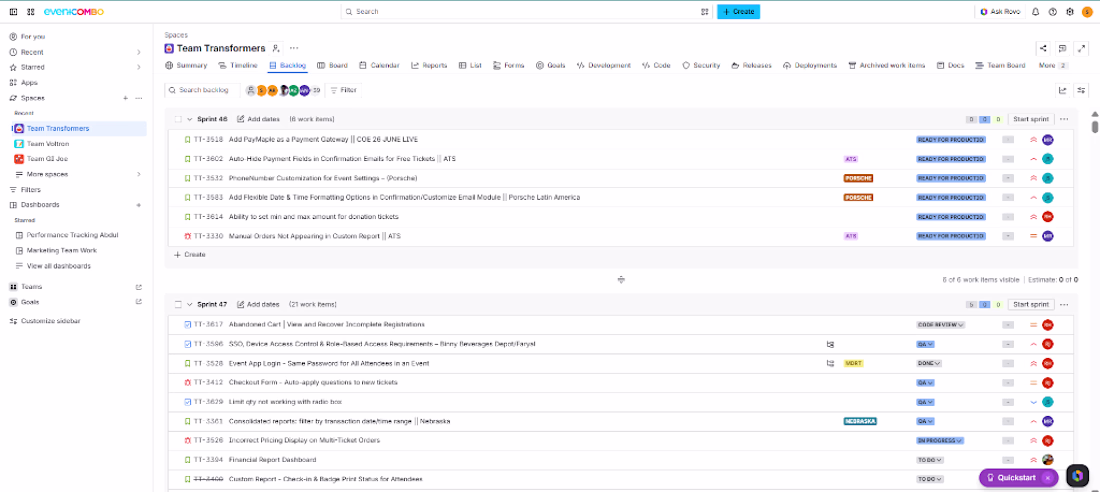
Task: Expand the Starred chevron in sidebar
Action: tap(138, 67)
